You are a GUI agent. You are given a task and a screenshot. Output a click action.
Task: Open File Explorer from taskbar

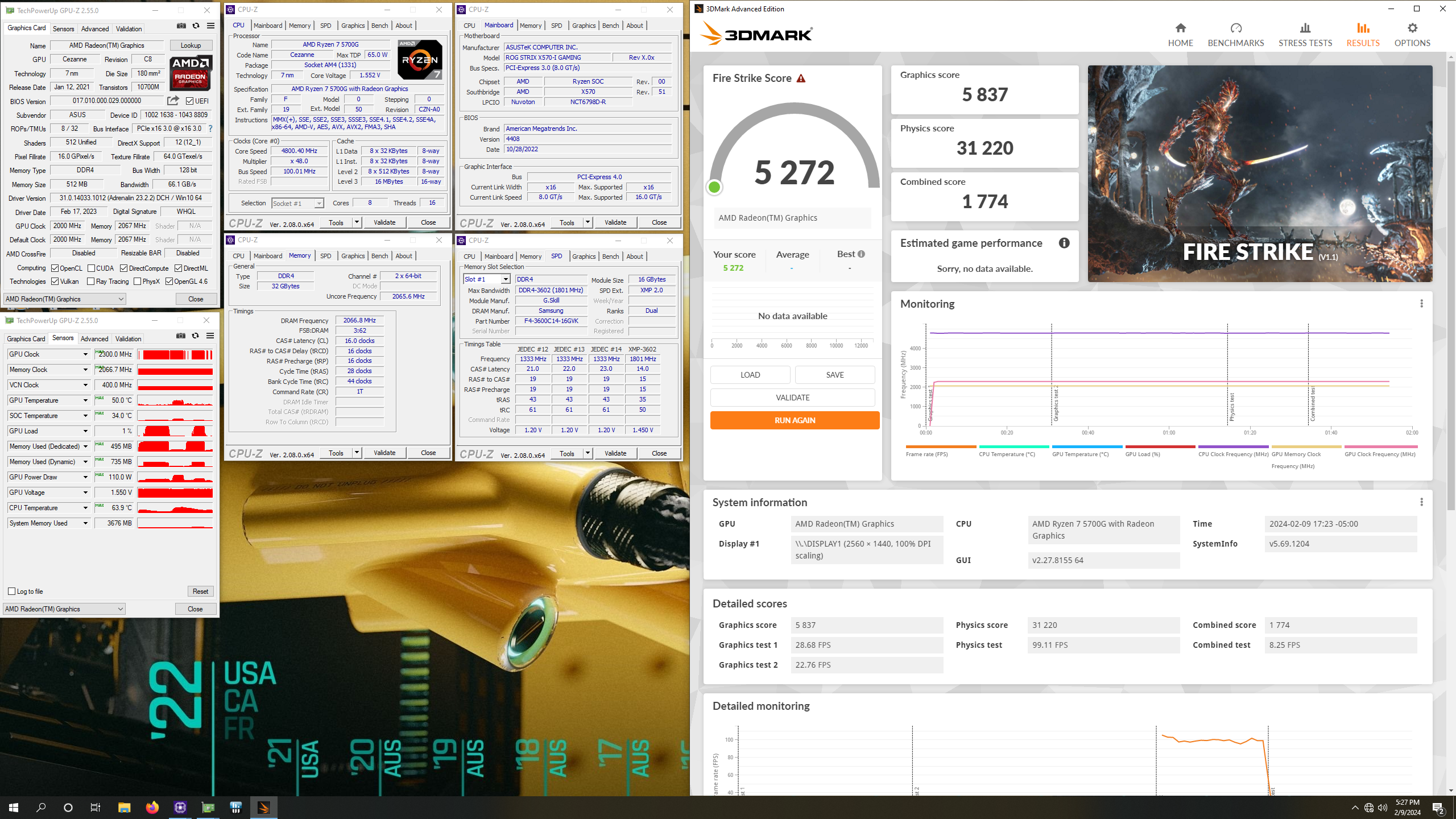pyautogui.click(x=124, y=808)
